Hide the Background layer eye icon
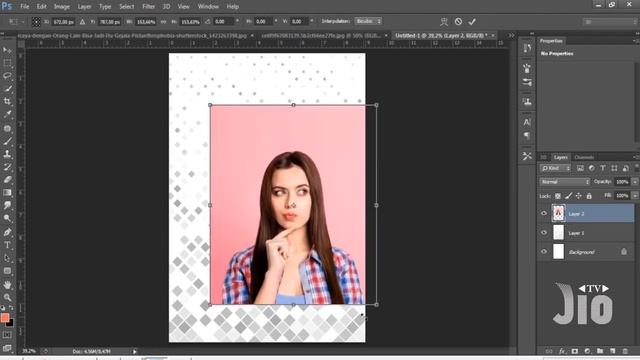Viewport: 640px width, 360px height. [544, 252]
